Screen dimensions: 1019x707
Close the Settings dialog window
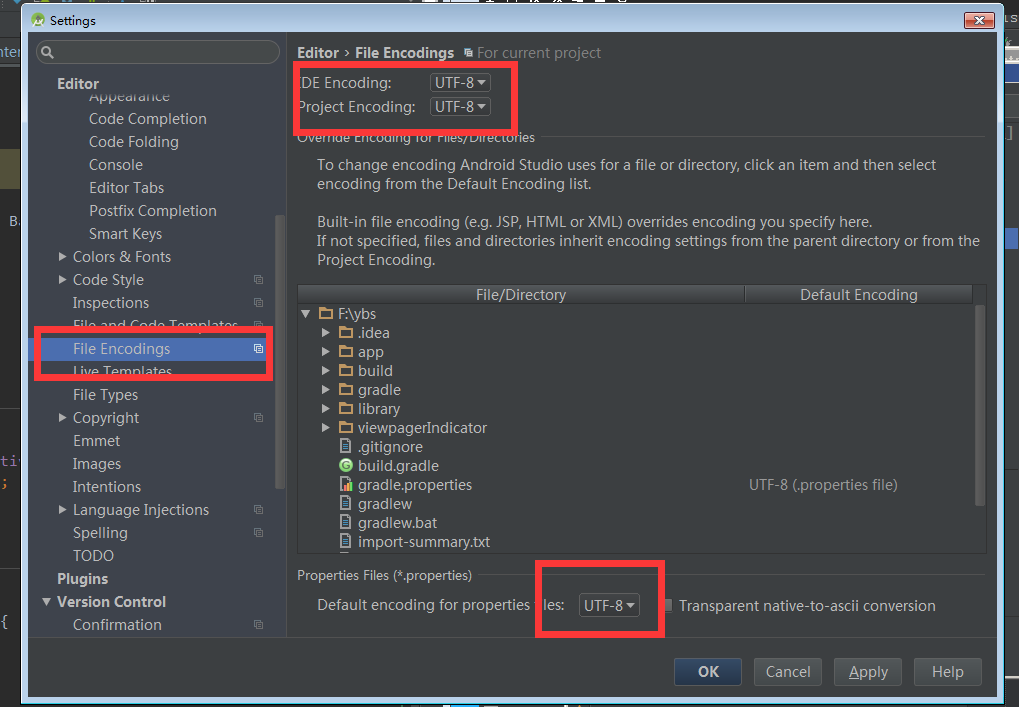[x=979, y=21]
